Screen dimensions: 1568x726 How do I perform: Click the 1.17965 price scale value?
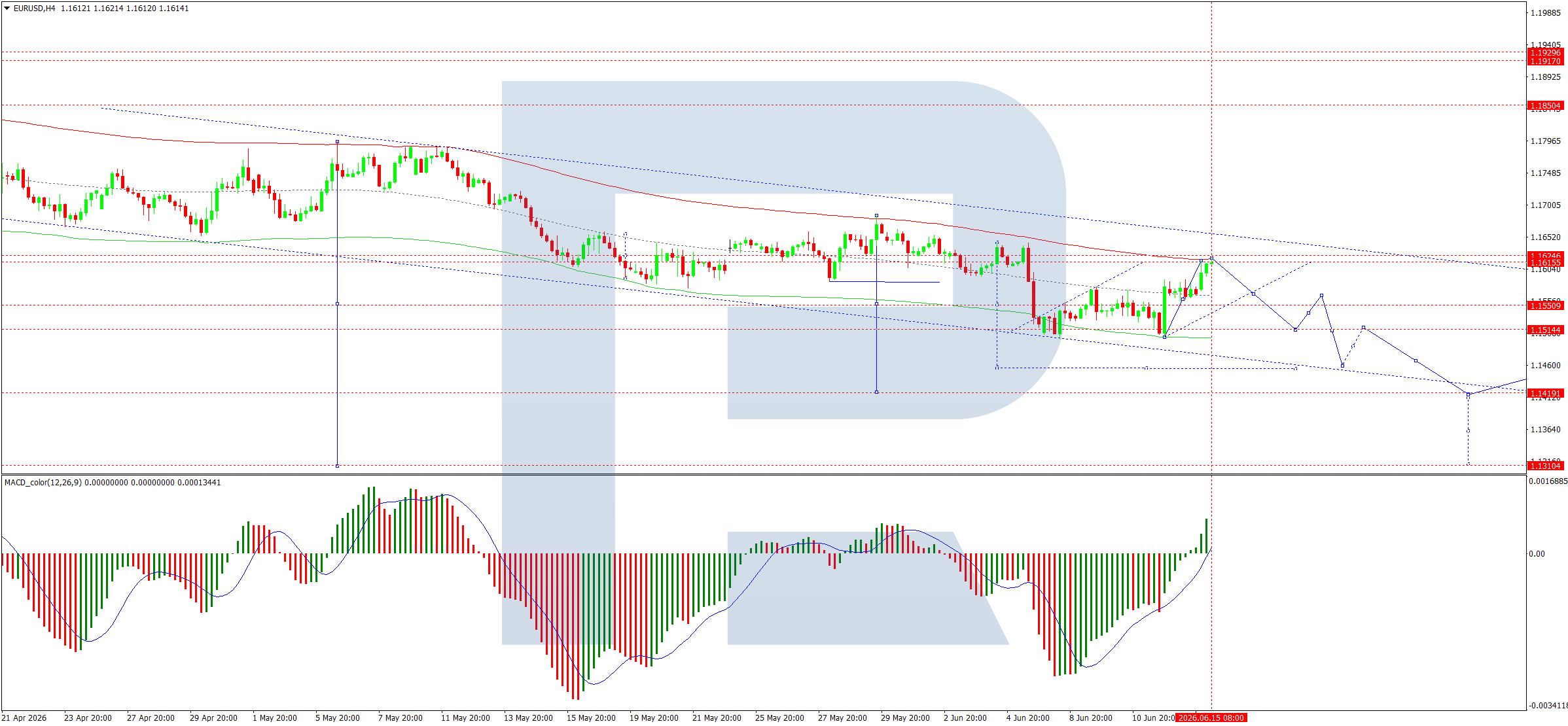click(1545, 141)
